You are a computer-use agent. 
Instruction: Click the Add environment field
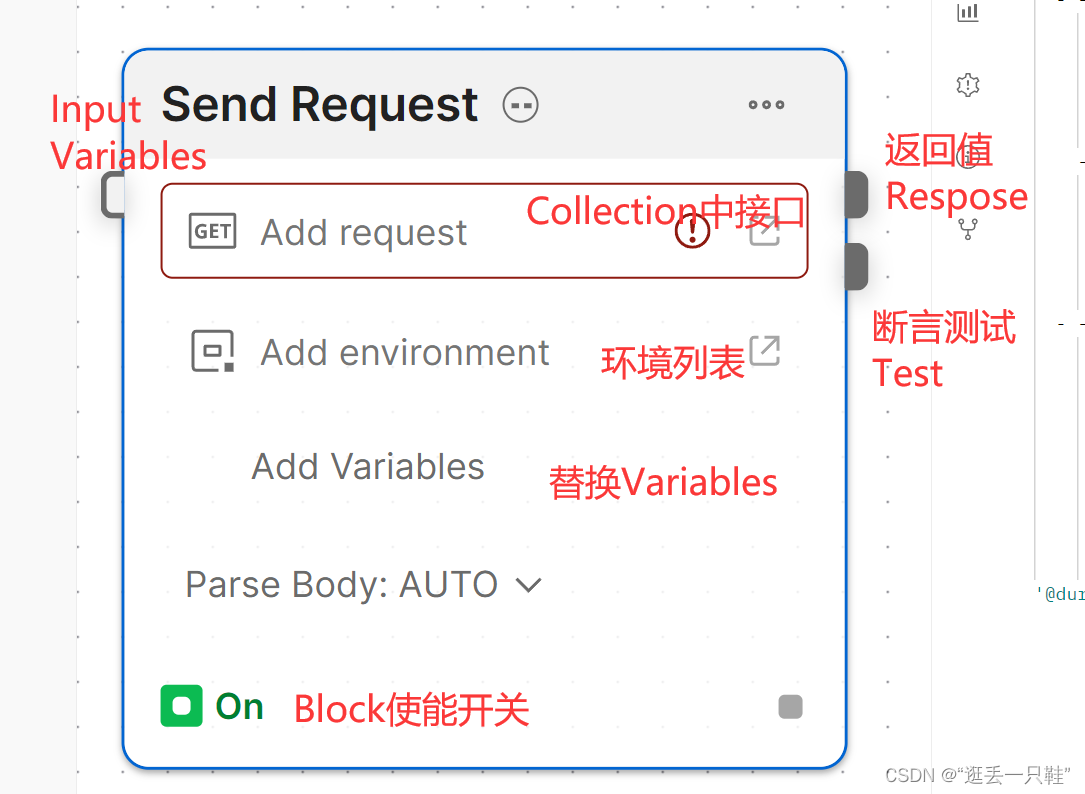404,351
